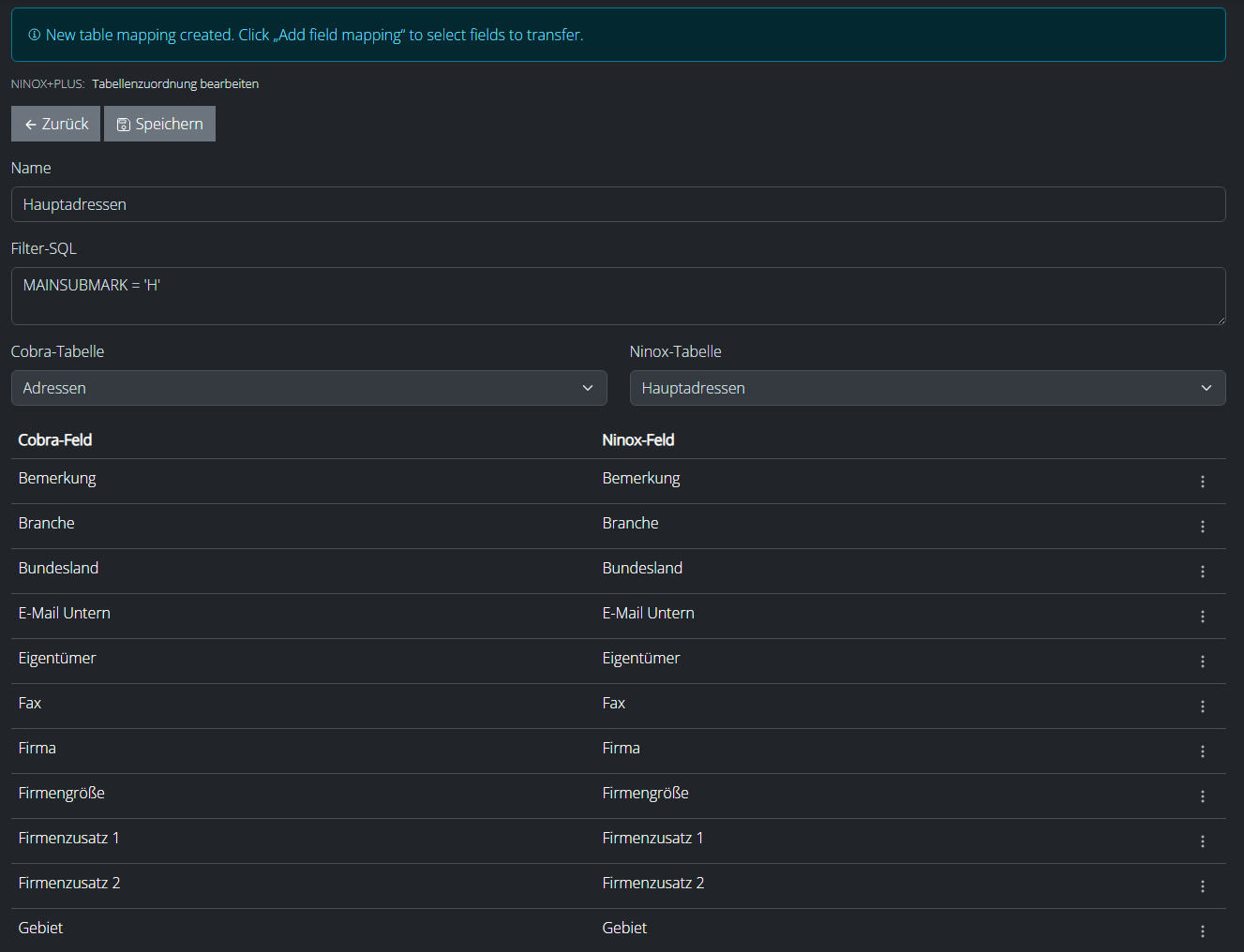The image size is (1244, 952).
Task: Open the Ninox-Tabelle dropdown showing Hauptadressen
Action: coord(928,388)
